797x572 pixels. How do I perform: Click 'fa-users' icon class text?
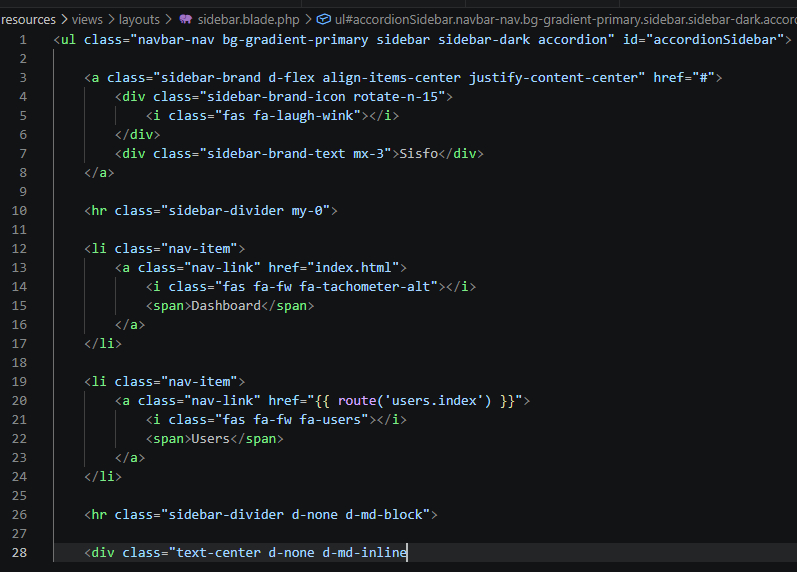(330, 419)
